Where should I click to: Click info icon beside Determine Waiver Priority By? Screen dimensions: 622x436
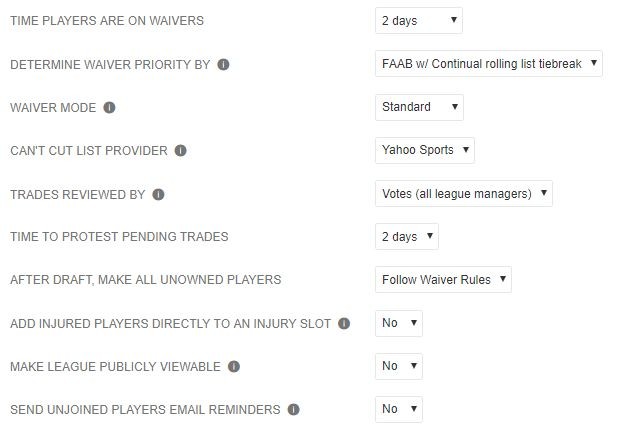pyautogui.click(x=224, y=65)
